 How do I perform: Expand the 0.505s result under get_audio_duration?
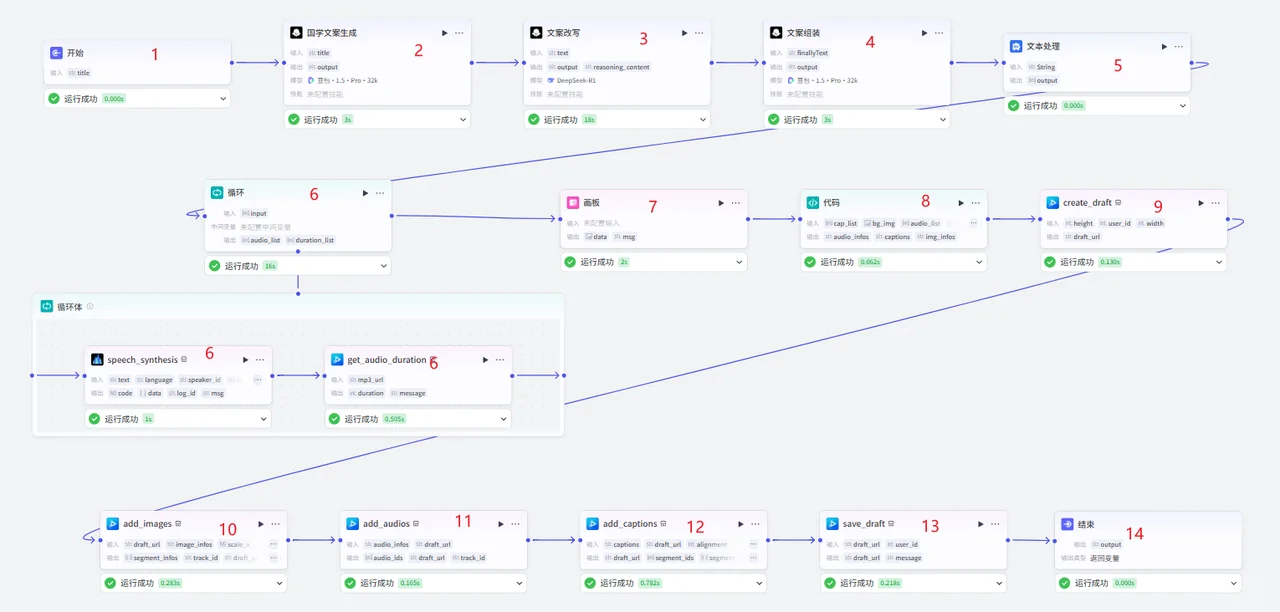[503, 419]
